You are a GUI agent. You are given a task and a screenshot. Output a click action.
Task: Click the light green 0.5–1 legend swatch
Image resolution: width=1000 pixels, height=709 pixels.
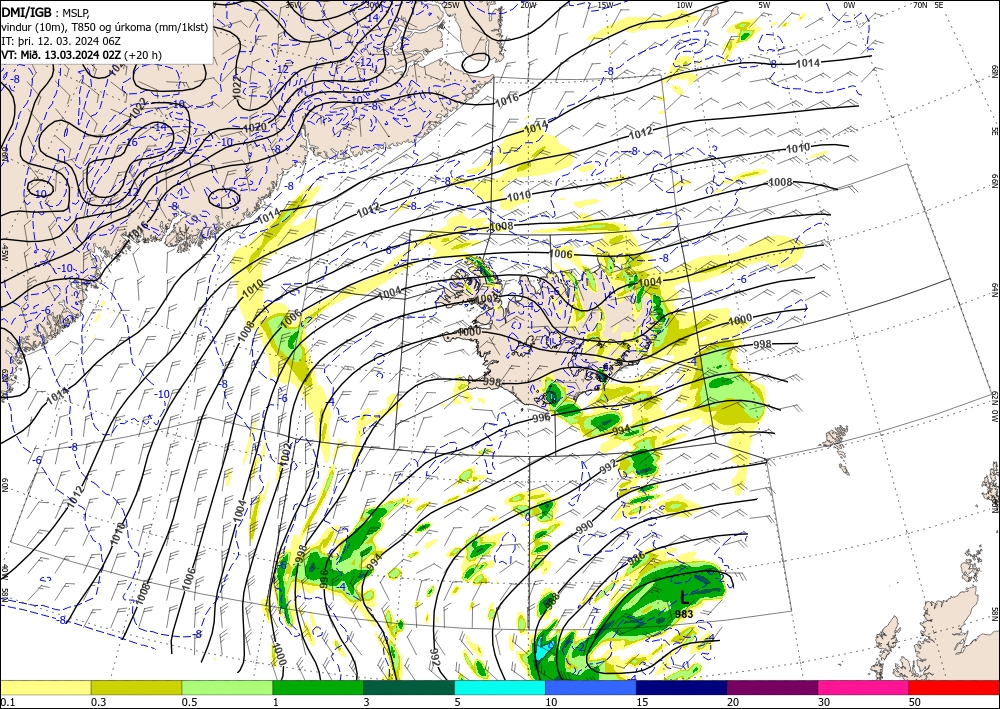click(x=227, y=687)
